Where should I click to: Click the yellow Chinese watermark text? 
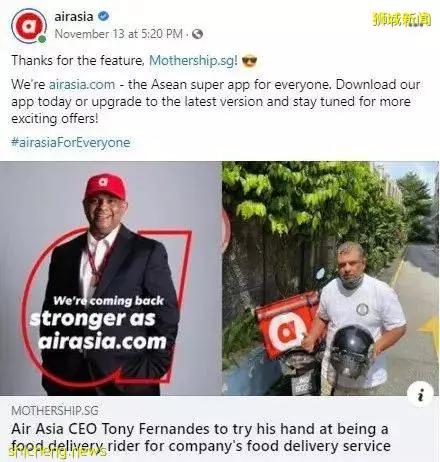(402, 19)
